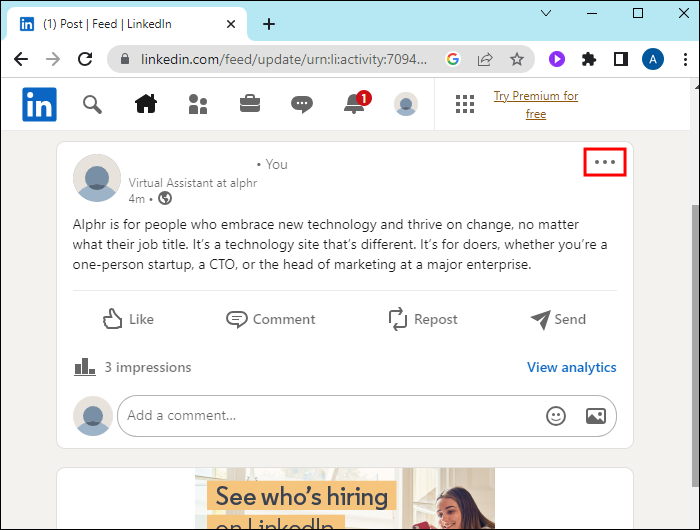The image size is (700, 530).
Task: Like the Alphr post
Action: tap(128, 319)
